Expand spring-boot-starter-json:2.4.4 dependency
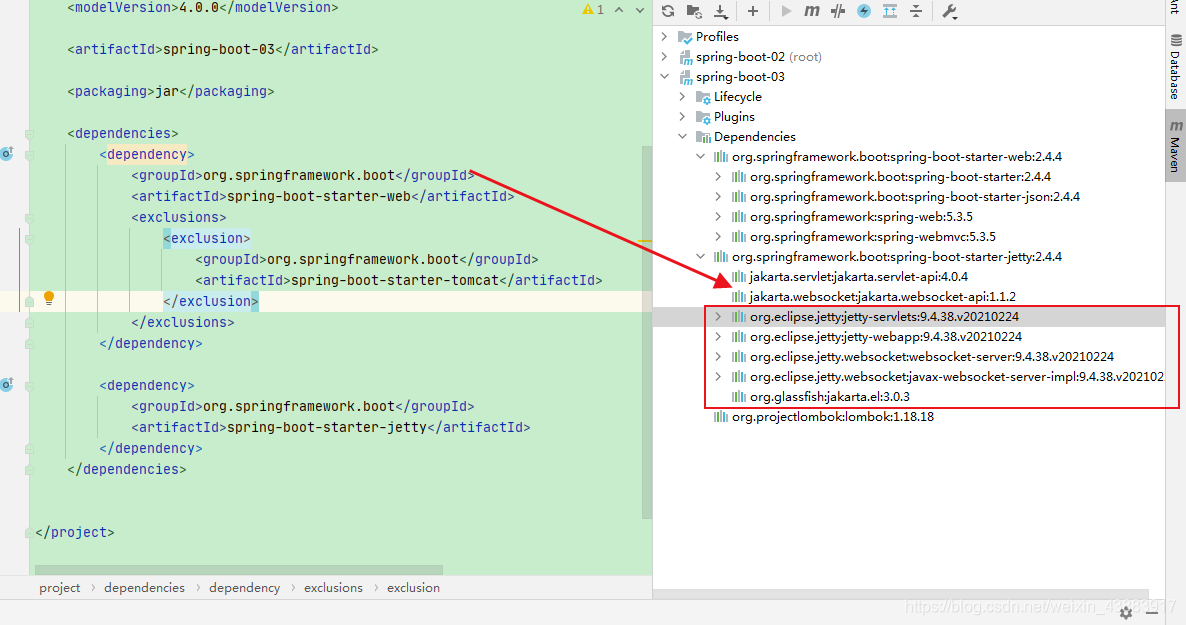 pos(719,197)
